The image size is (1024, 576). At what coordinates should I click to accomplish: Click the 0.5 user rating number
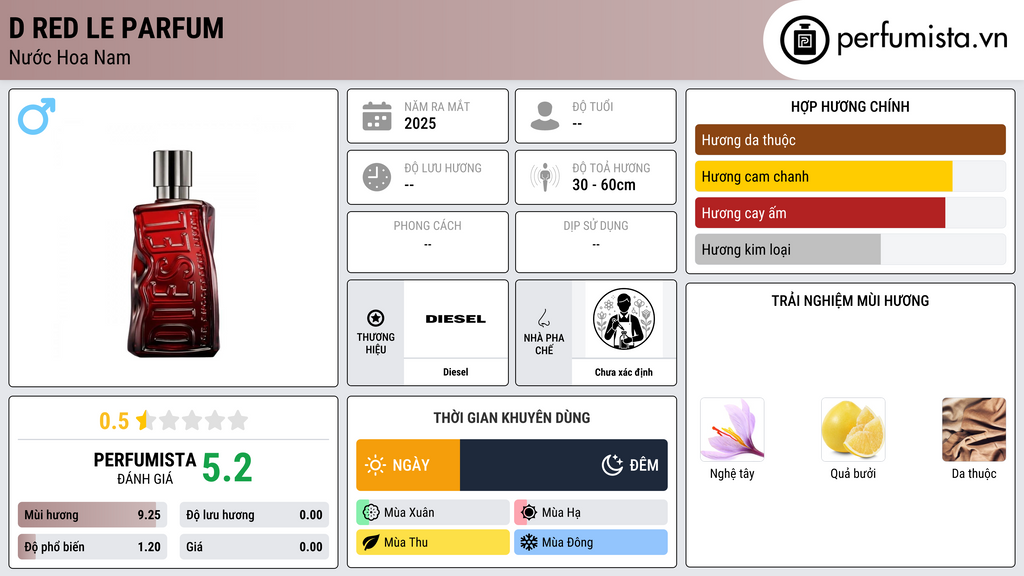coord(114,421)
